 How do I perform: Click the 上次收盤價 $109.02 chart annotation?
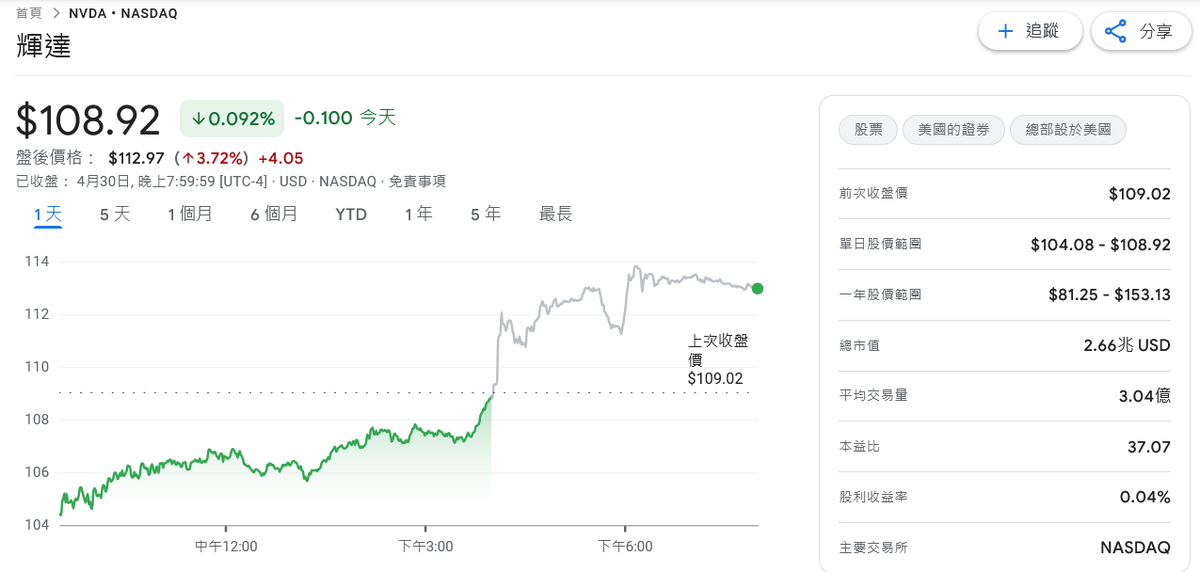(x=718, y=359)
